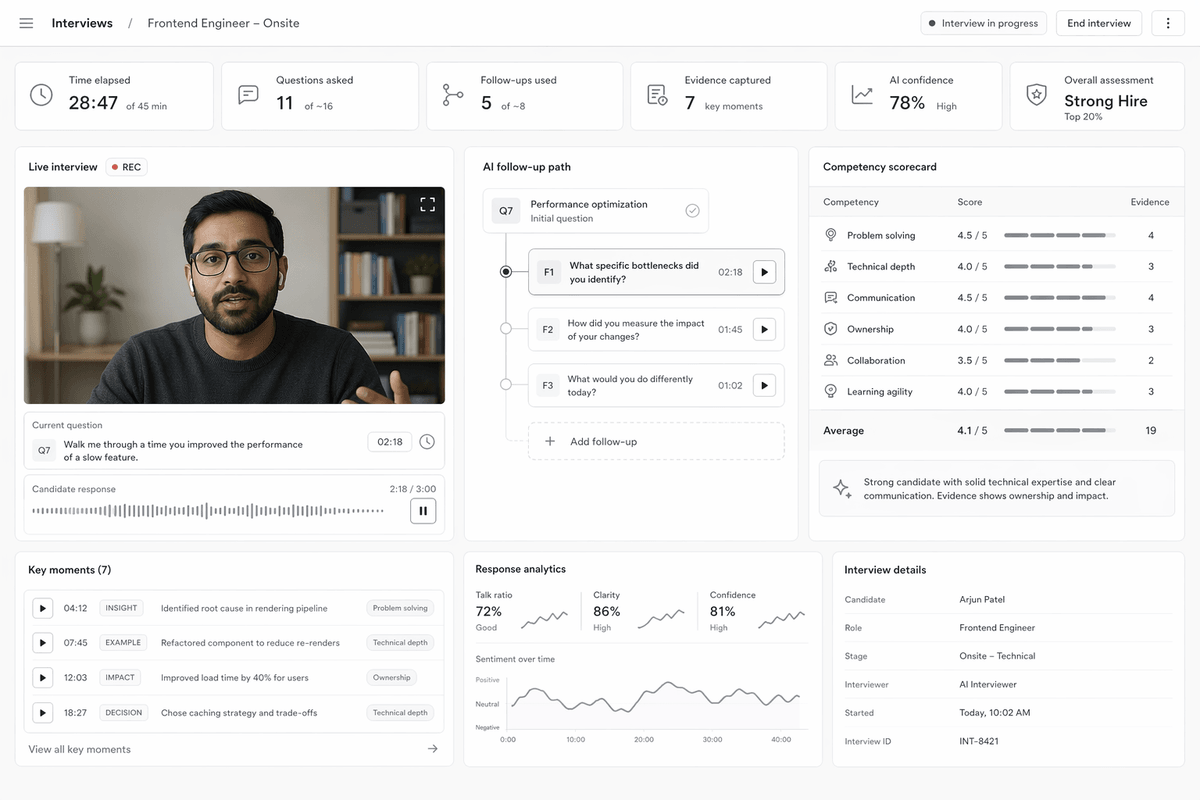Viewport: 1200px width, 800px height.
Task: Click the Overall assessment shield icon
Action: pos(1037,95)
